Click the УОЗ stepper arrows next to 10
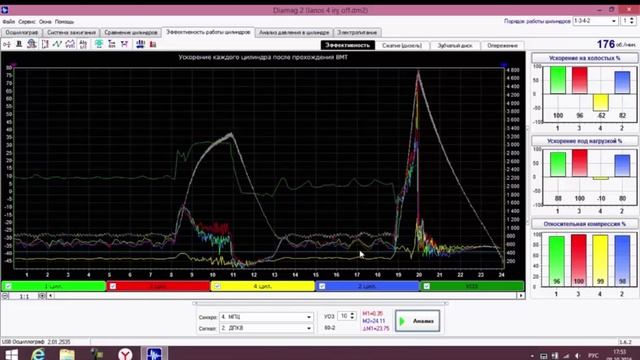This screenshot has width=640, height=360. [352, 316]
